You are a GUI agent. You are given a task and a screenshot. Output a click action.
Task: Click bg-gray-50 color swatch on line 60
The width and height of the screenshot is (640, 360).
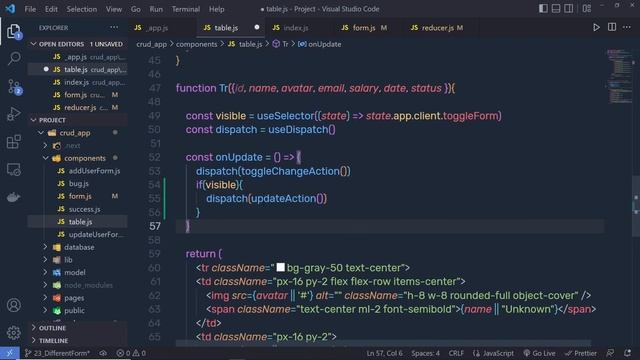[280, 267]
